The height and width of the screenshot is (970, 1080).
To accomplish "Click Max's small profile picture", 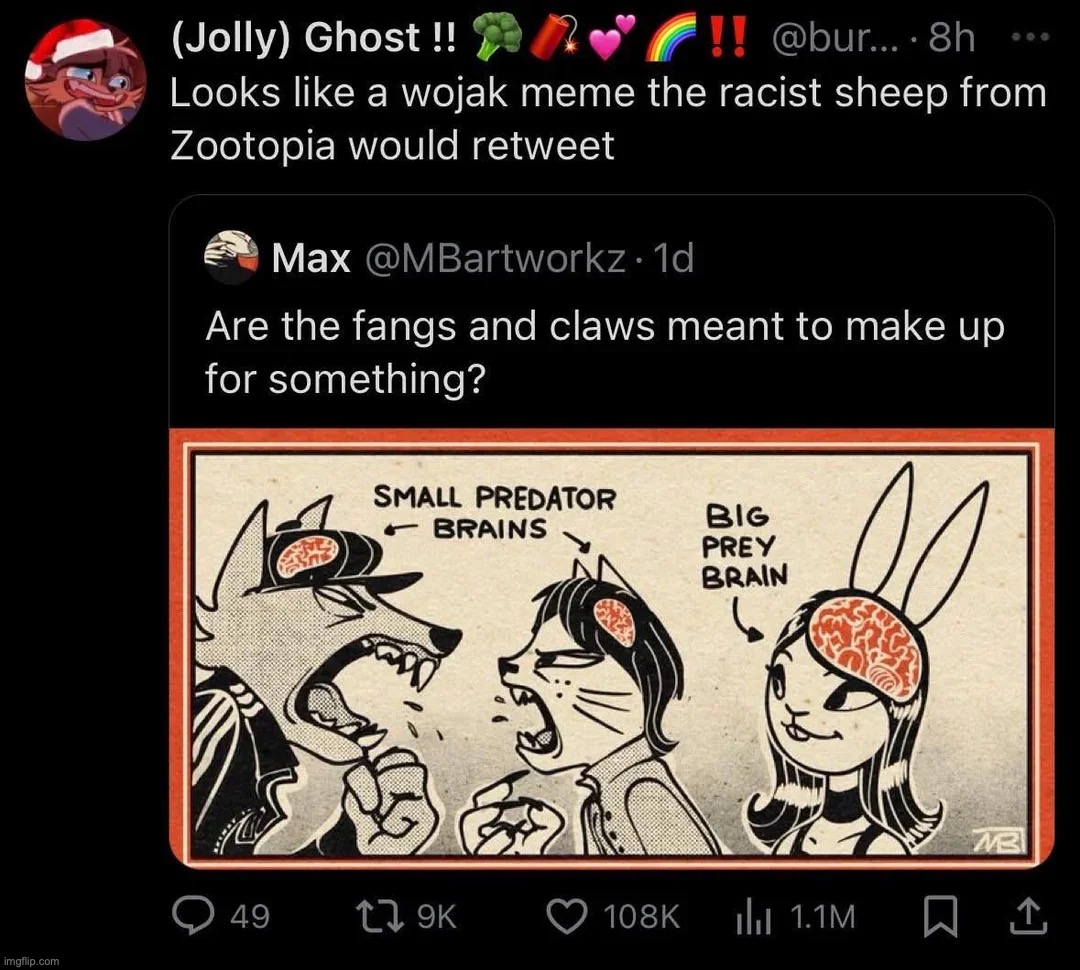I will click(x=231, y=260).
